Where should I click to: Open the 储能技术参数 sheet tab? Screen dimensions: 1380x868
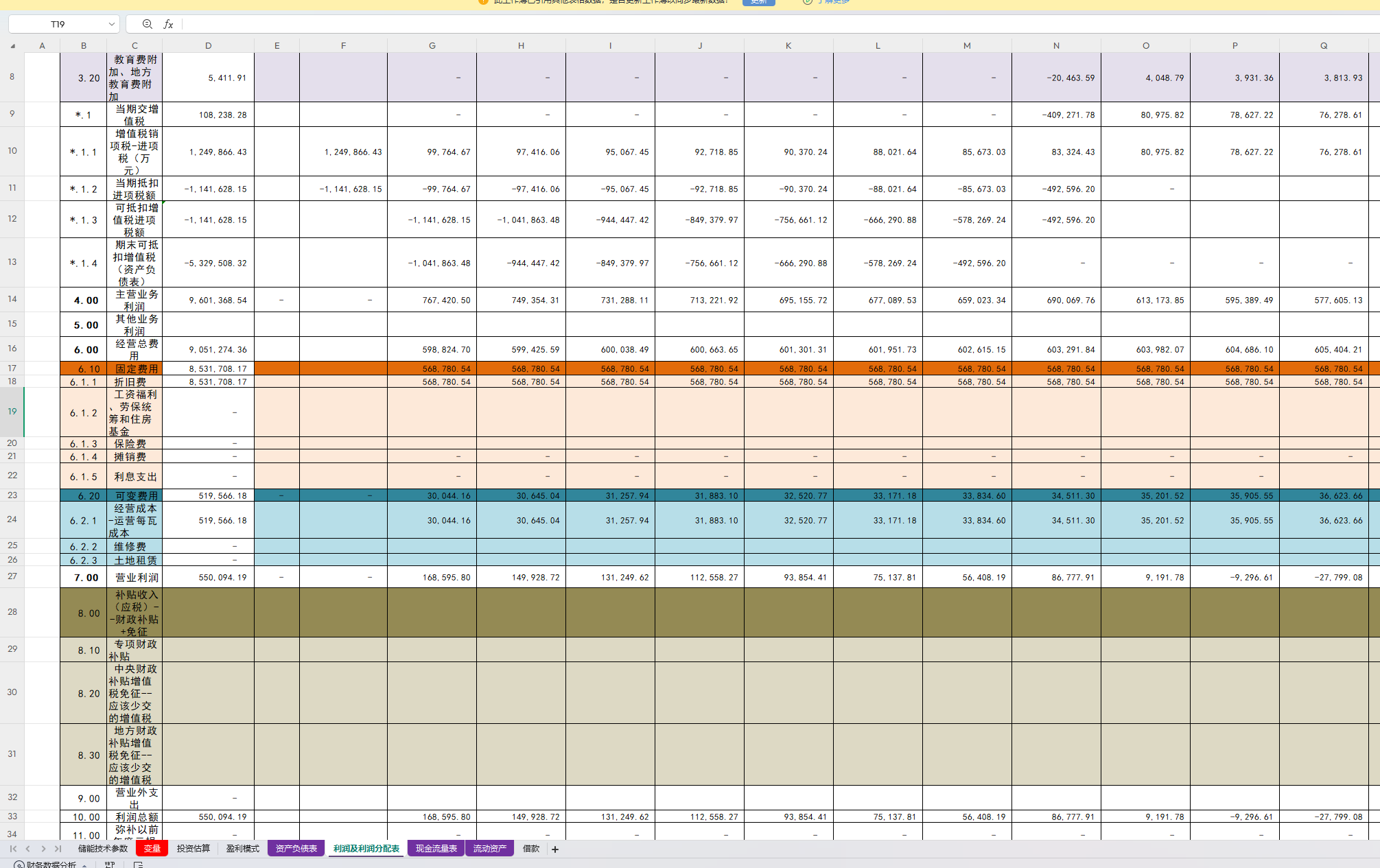pyautogui.click(x=103, y=849)
